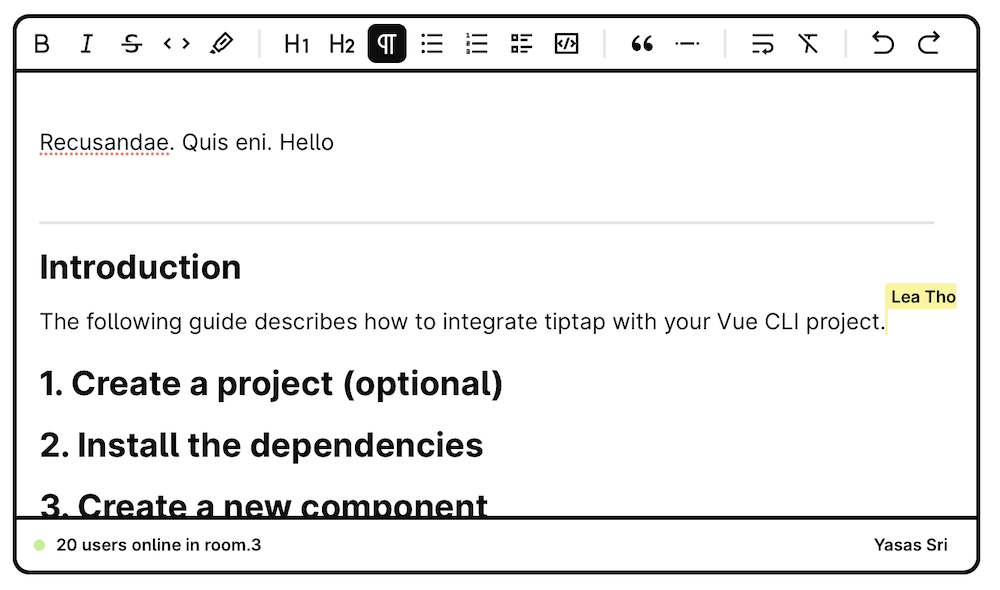Click the Introduction heading text
Screen dimensions: 1000x590
(140, 267)
